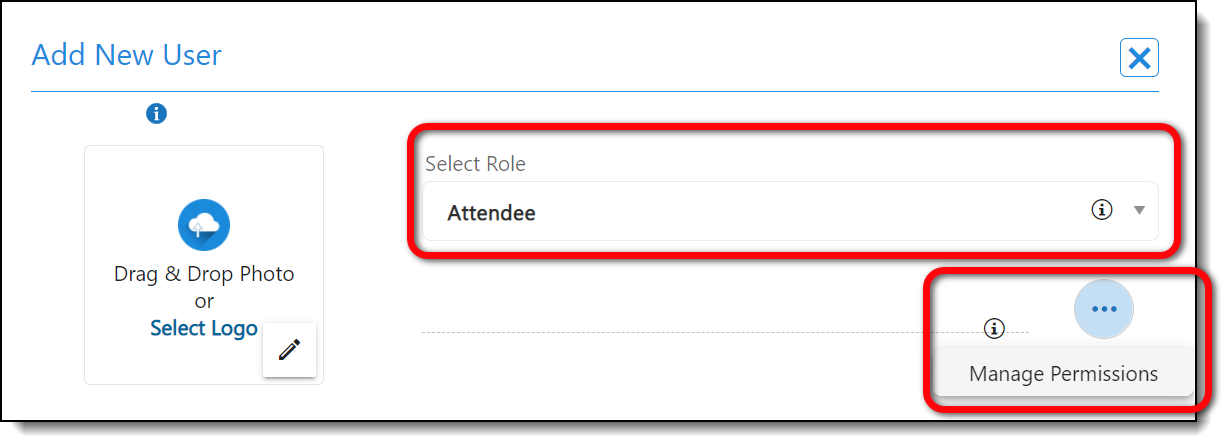This screenshot has height=447, width=1222.
Task: Click the blue cloud upload icon
Action: click(204, 225)
